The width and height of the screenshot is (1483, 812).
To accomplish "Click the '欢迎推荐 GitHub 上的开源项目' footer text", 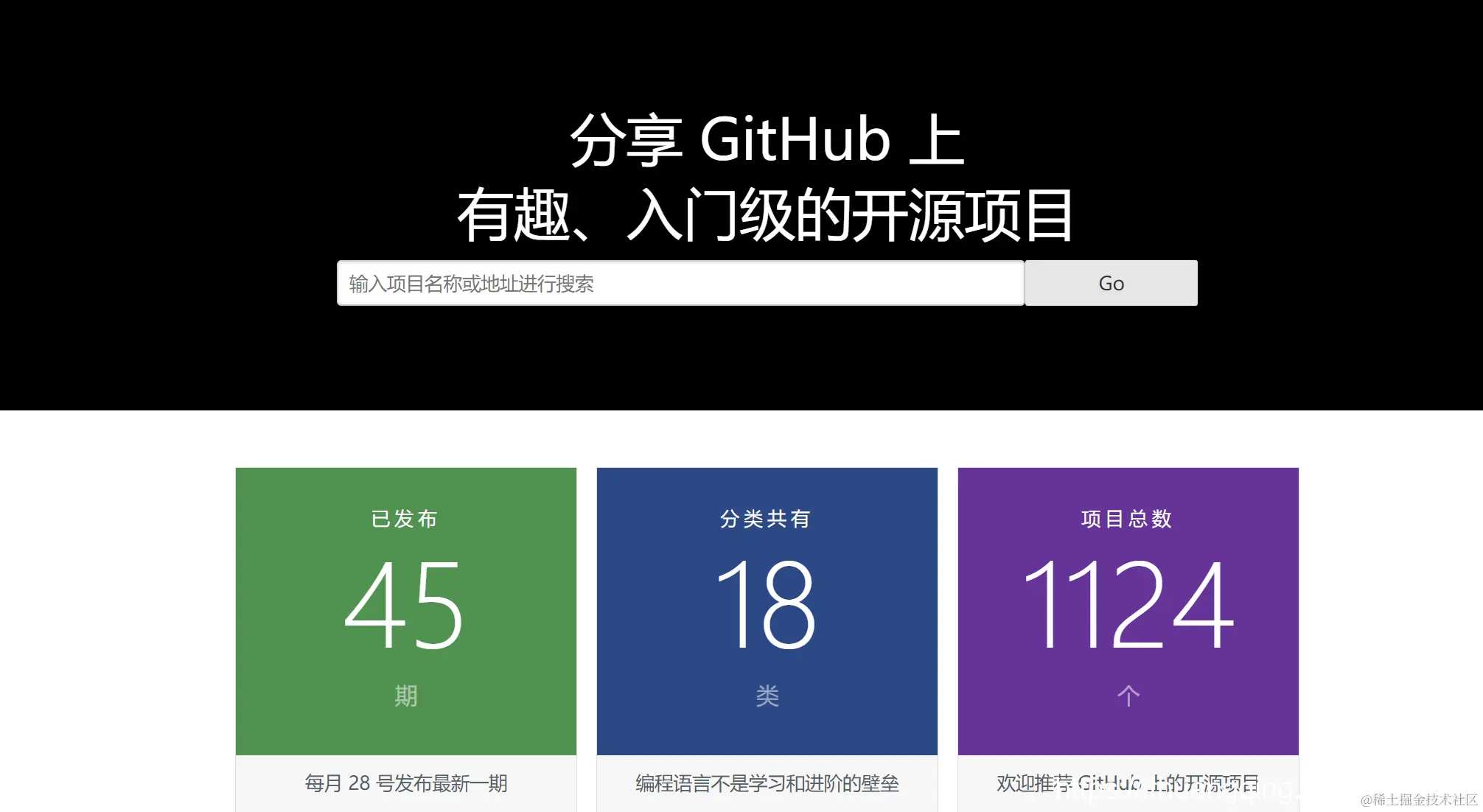I will (x=1127, y=783).
